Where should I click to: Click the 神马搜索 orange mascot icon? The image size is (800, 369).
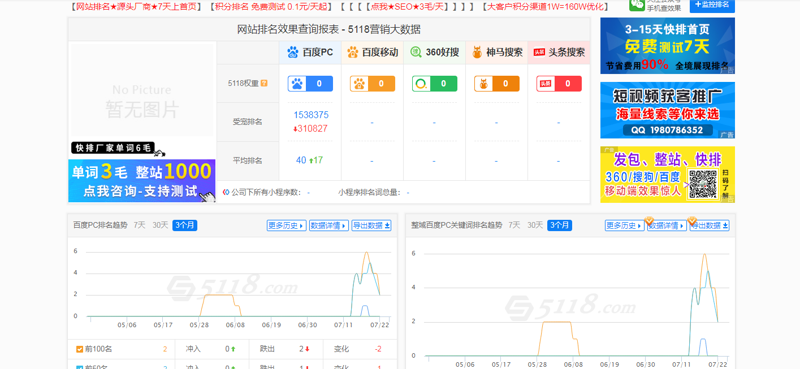[478, 52]
